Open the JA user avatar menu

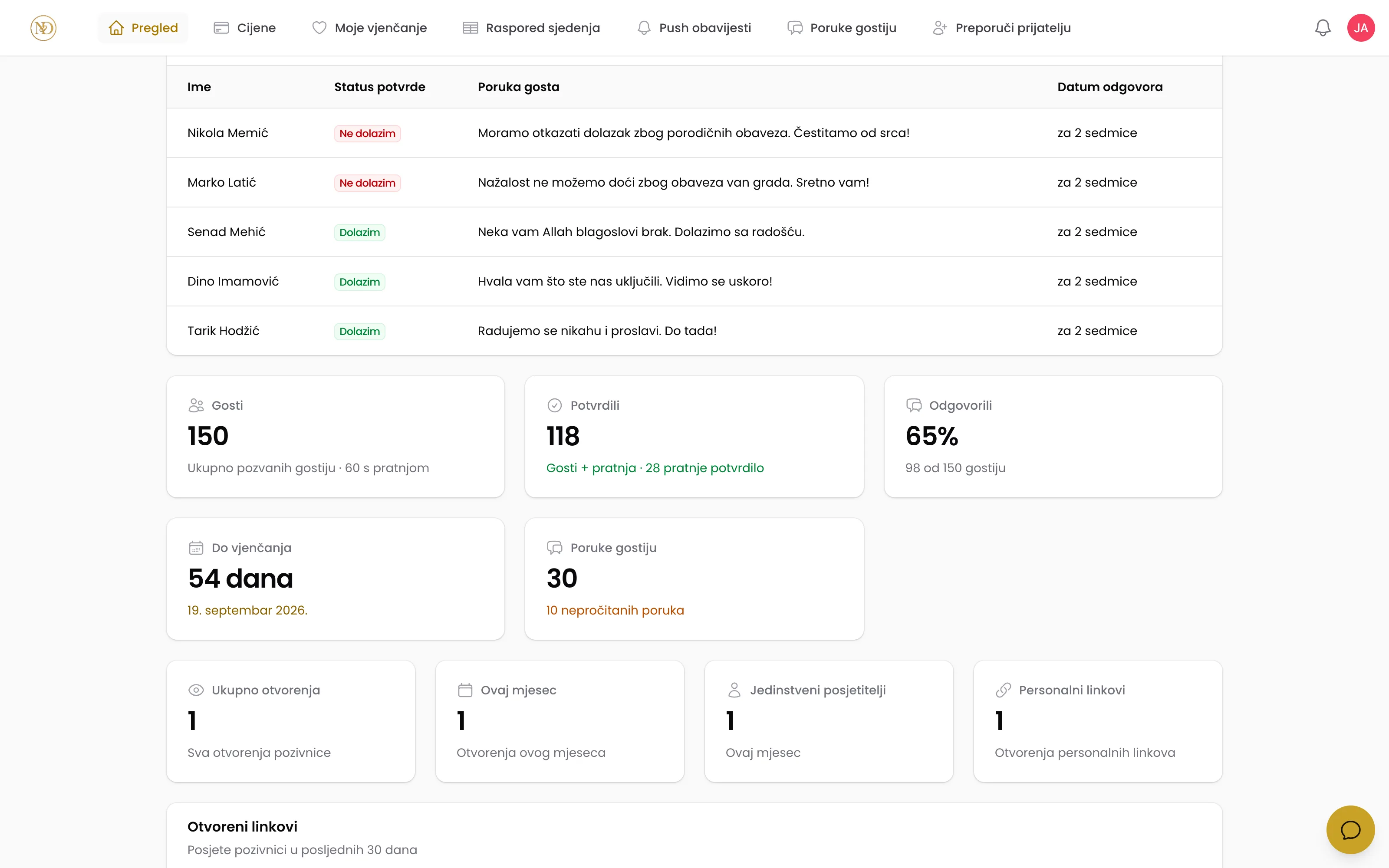click(1360, 27)
